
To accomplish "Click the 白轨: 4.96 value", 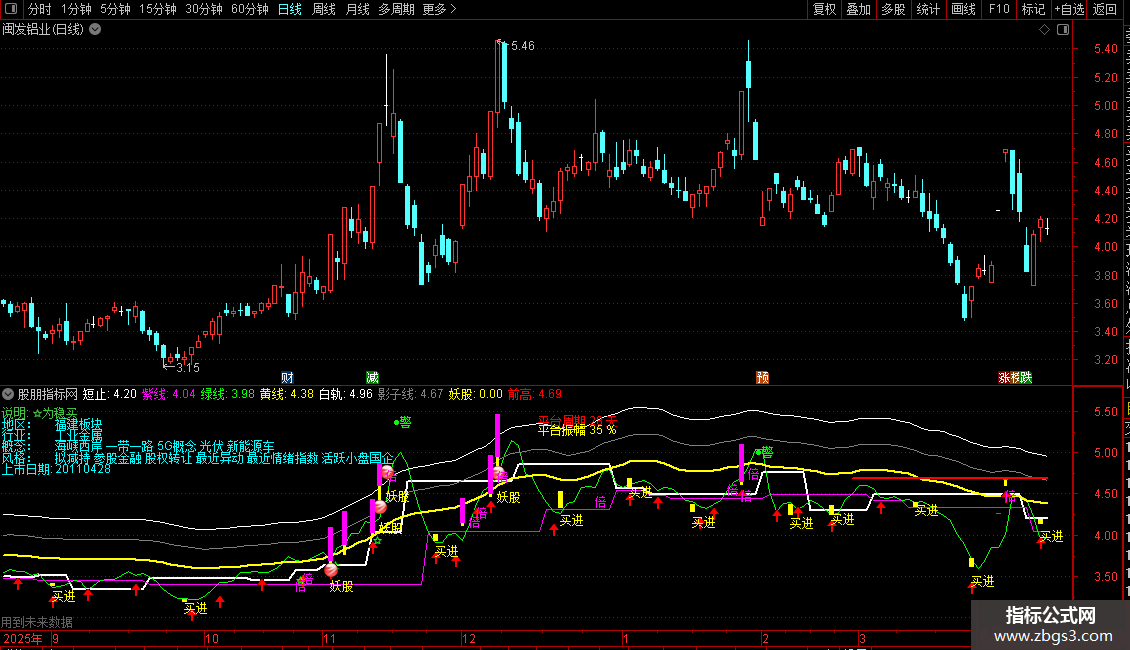I will click(346, 394).
